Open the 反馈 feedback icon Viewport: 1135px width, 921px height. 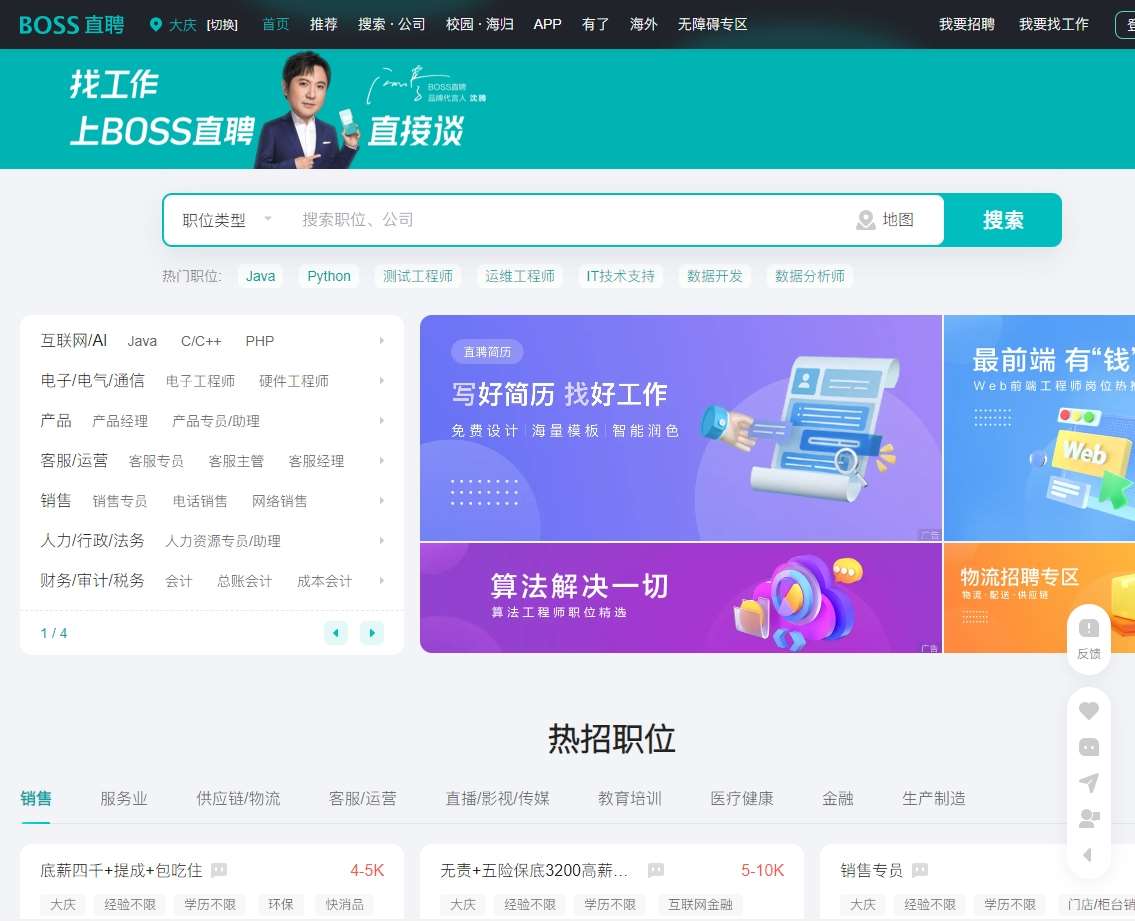click(1089, 637)
